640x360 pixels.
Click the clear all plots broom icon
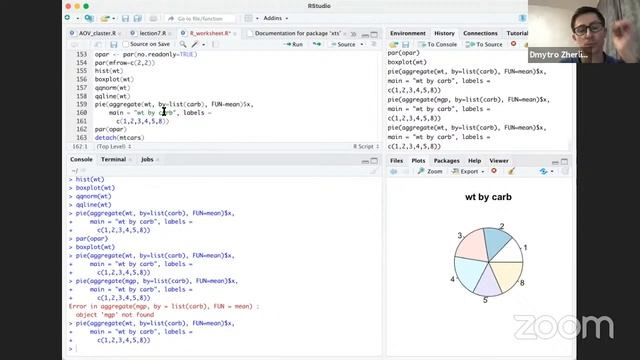(x=511, y=171)
